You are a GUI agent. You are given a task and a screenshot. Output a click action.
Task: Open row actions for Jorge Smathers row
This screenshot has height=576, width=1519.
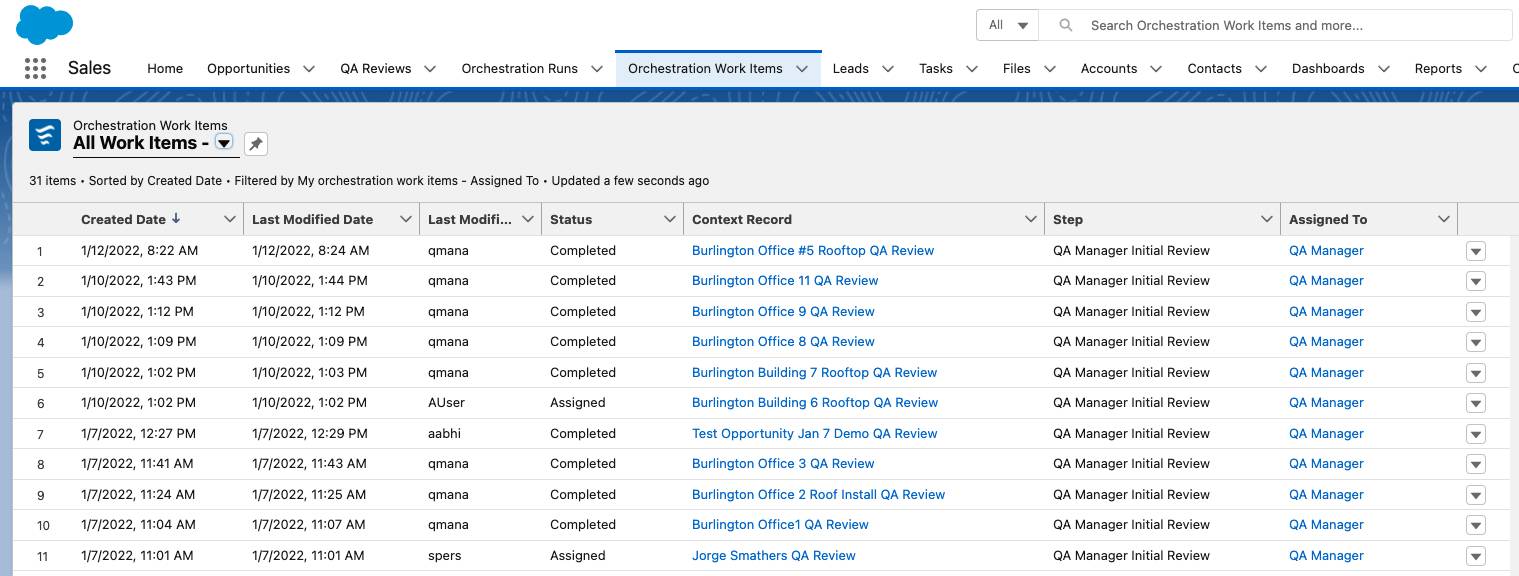pyautogui.click(x=1475, y=556)
